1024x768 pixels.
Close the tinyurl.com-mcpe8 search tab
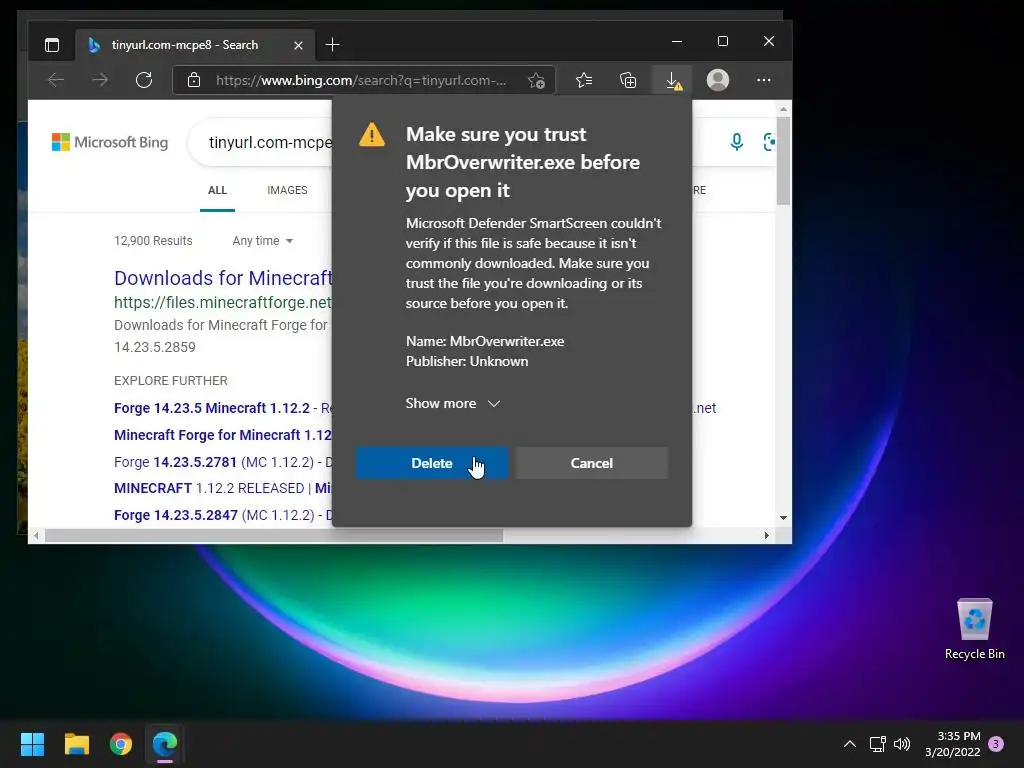pos(298,45)
